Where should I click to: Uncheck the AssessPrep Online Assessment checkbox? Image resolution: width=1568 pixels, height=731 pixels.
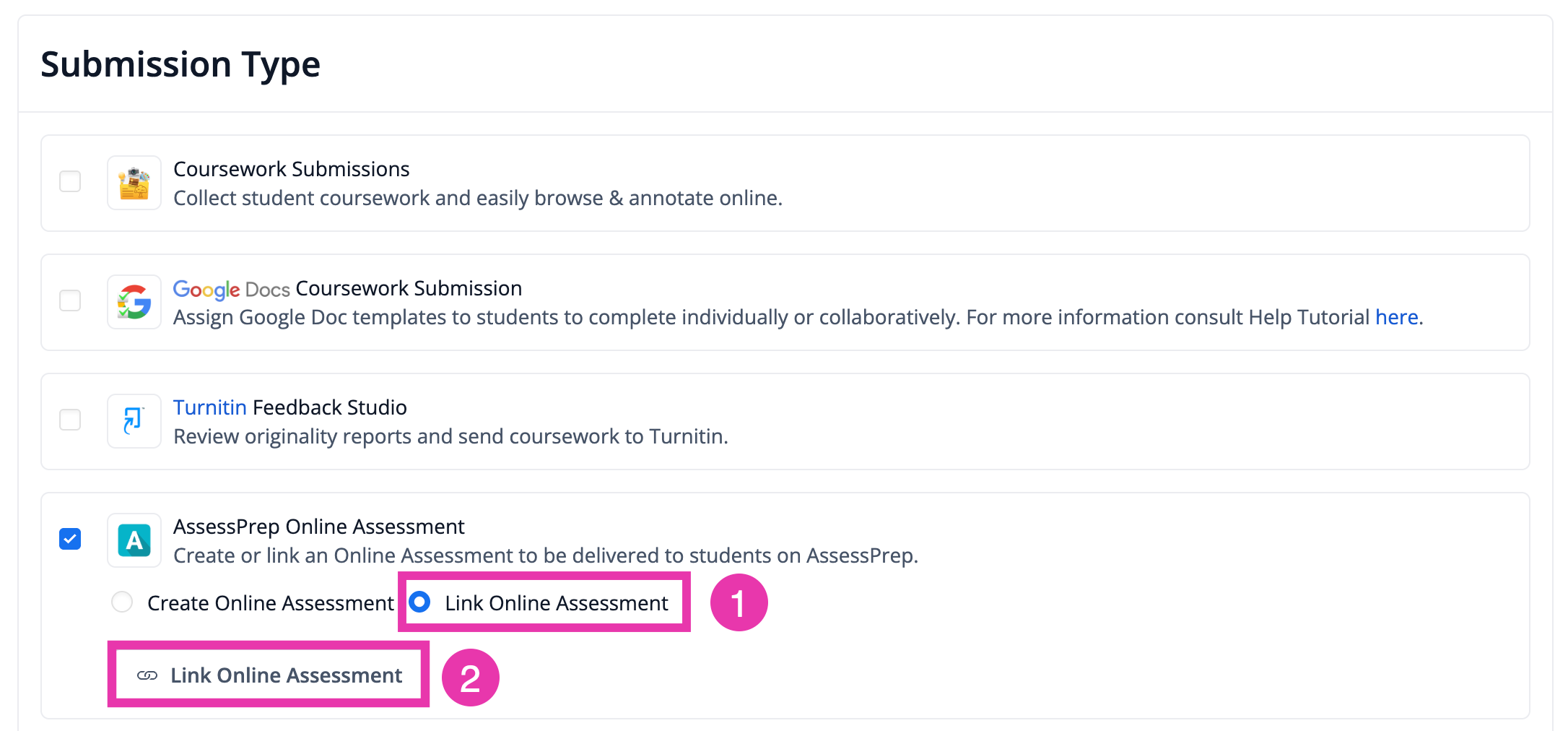click(70, 539)
